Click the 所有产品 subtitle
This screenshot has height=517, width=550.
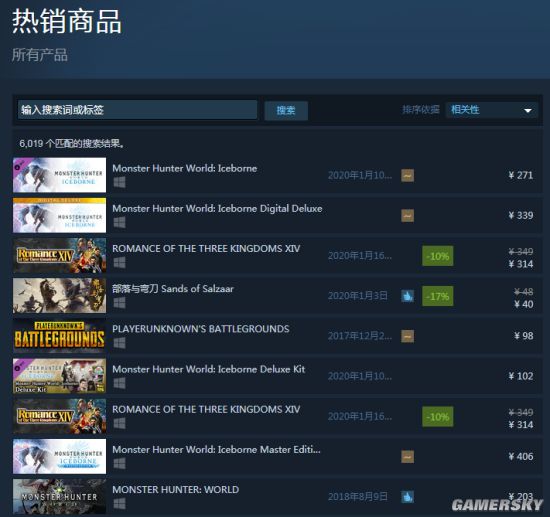pos(40,55)
